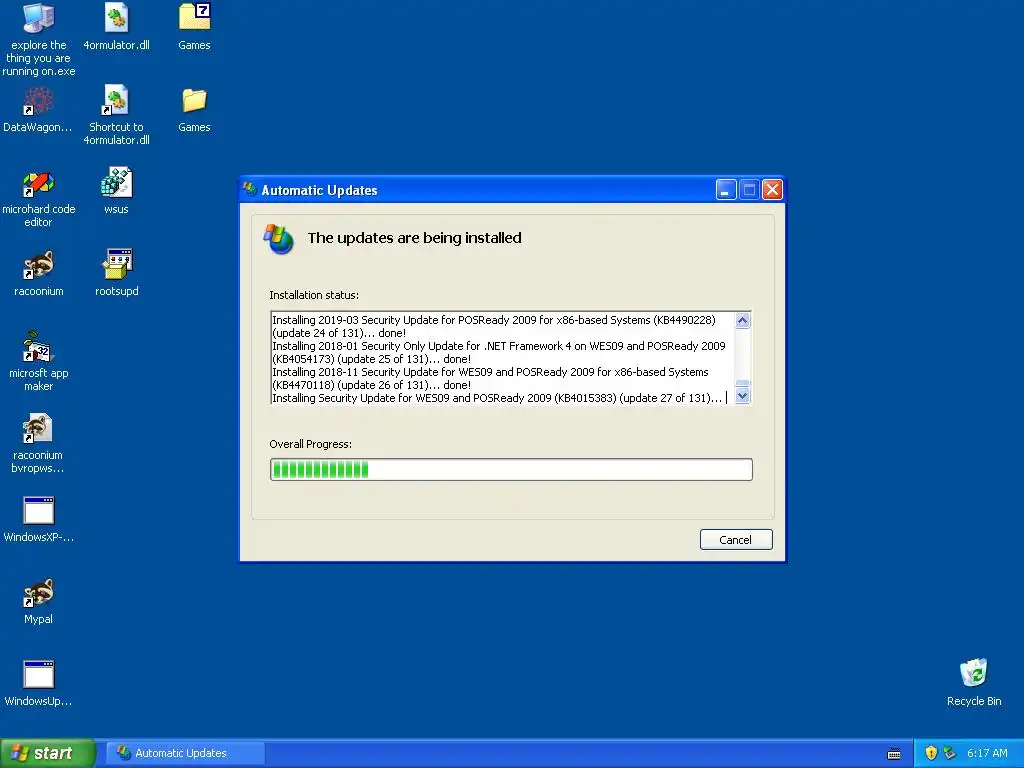This screenshot has width=1024, height=768.
Task: Click the yellow security shield tray icon
Action: point(931,753)
